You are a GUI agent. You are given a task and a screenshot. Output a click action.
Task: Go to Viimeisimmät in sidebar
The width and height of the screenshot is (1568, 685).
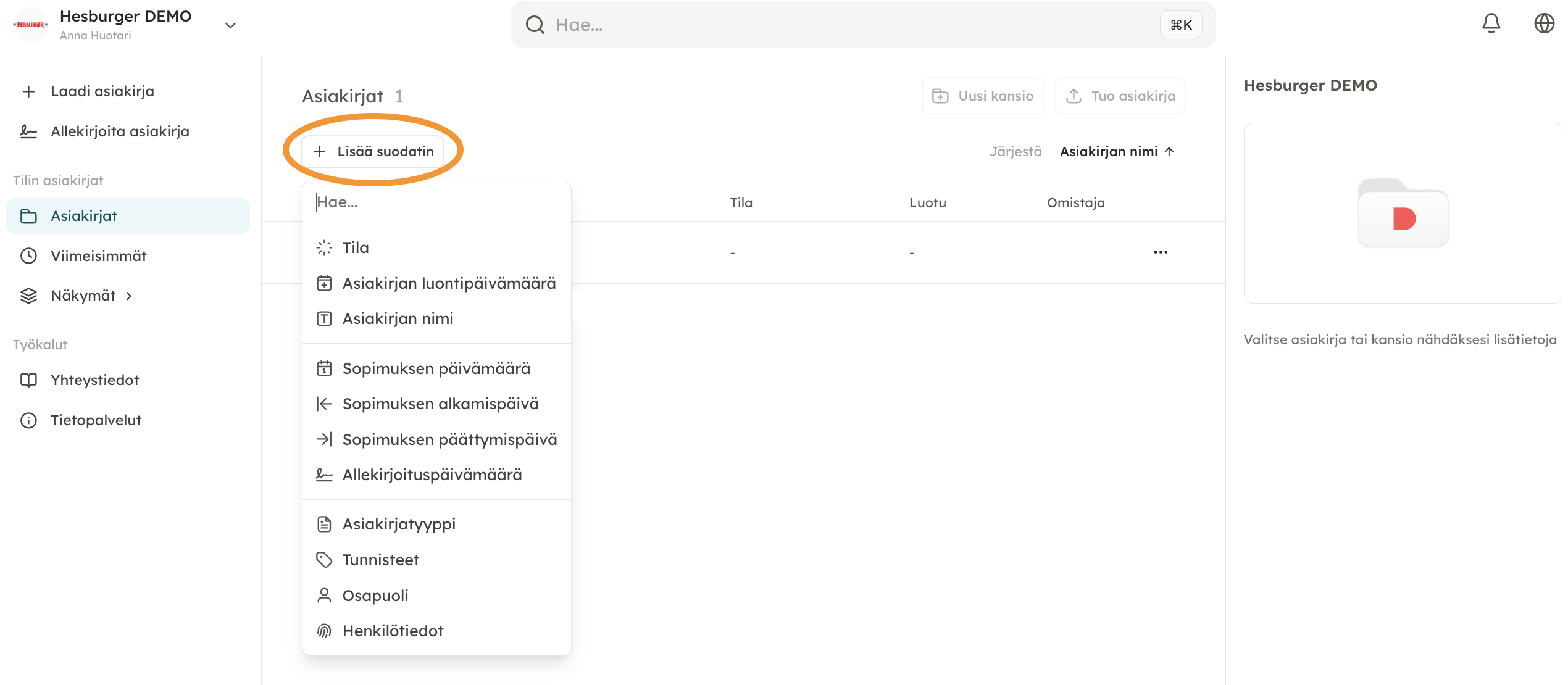99,256
